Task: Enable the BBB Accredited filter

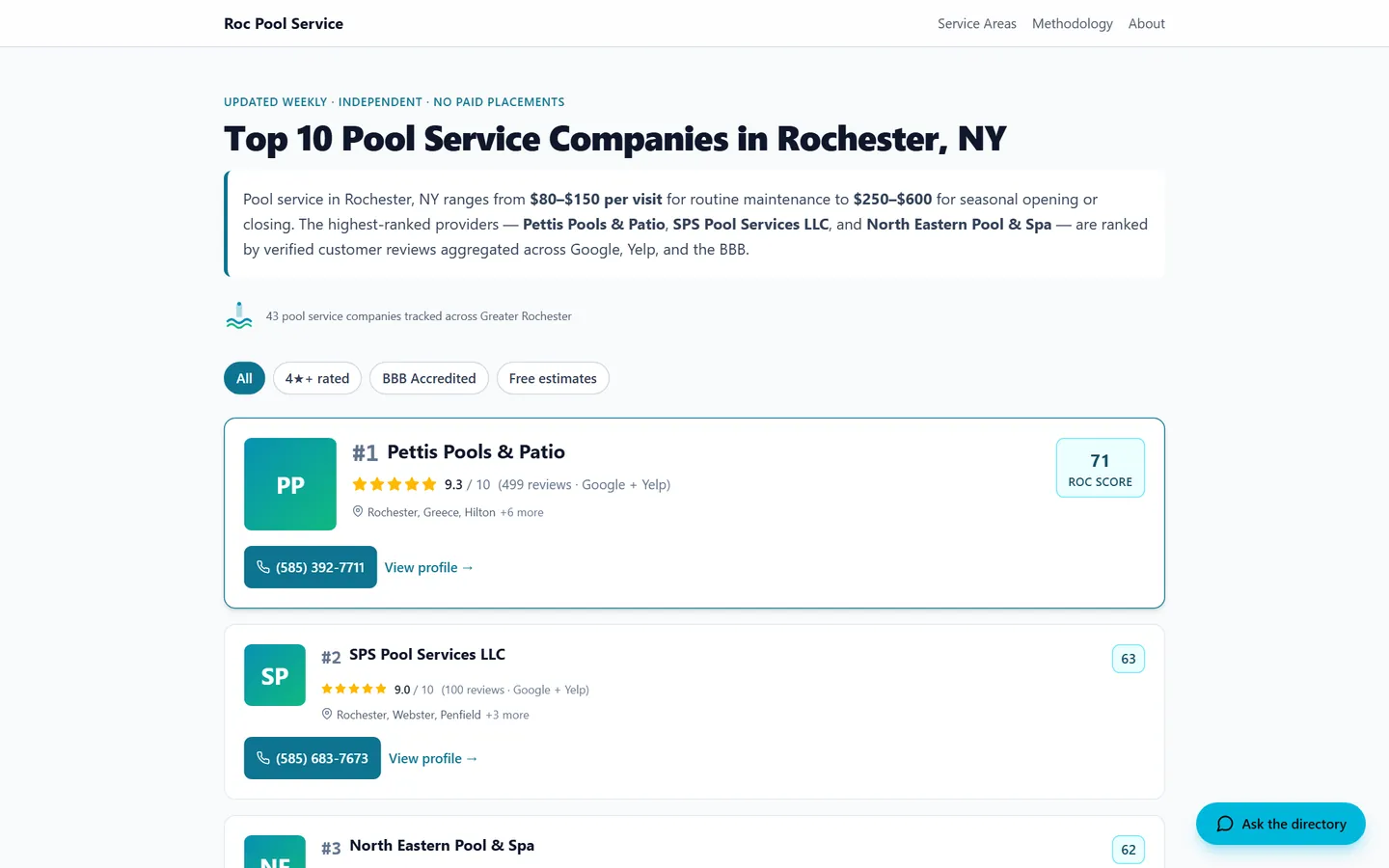Action: 429,378
